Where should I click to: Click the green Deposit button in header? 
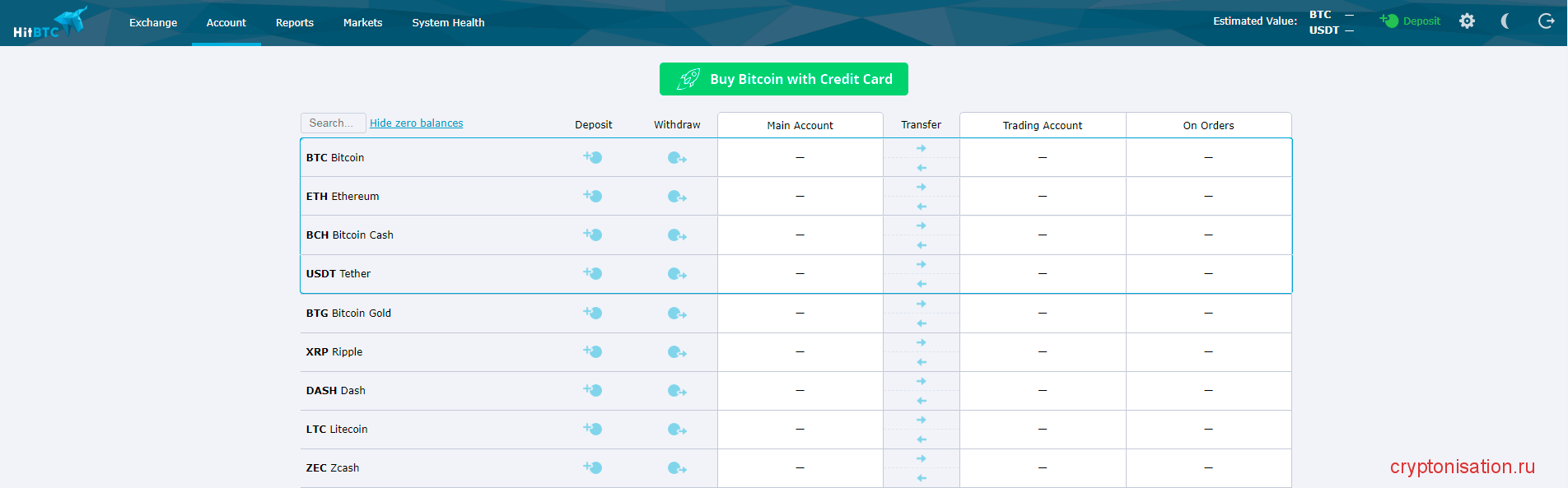tap(1411, 21)
